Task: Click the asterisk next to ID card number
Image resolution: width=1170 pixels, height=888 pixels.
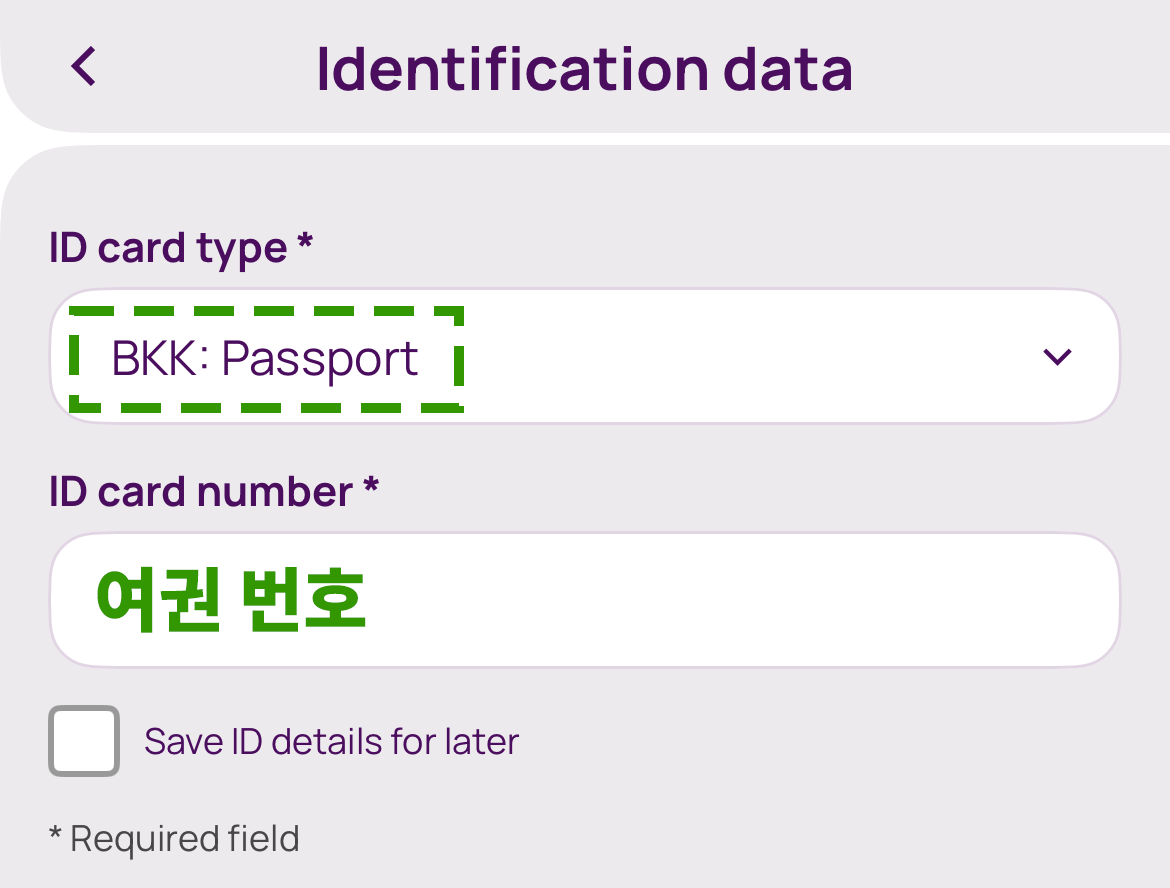Action: 370,487
